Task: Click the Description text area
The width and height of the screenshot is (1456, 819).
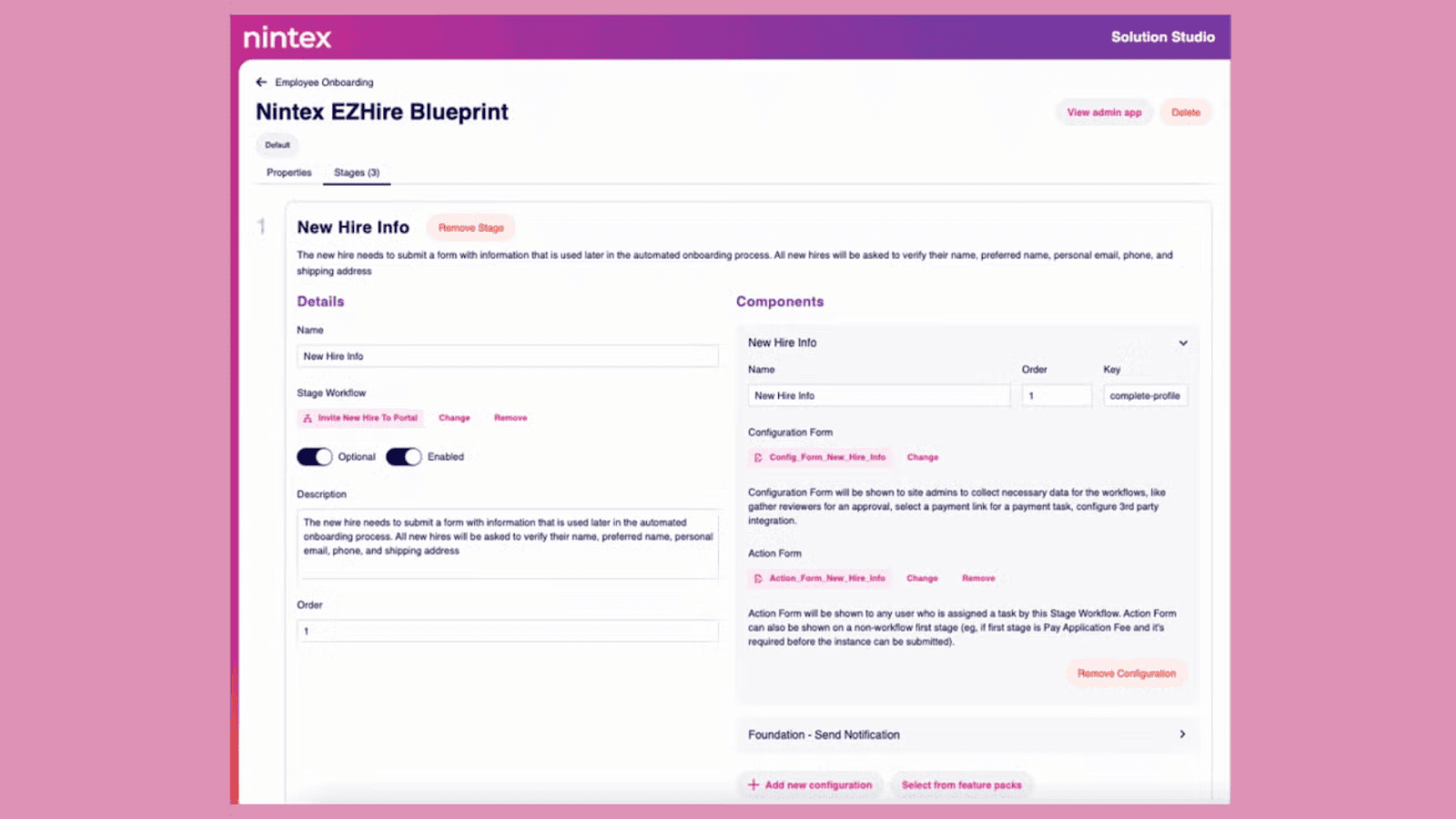Action: (x=508, y=544)
